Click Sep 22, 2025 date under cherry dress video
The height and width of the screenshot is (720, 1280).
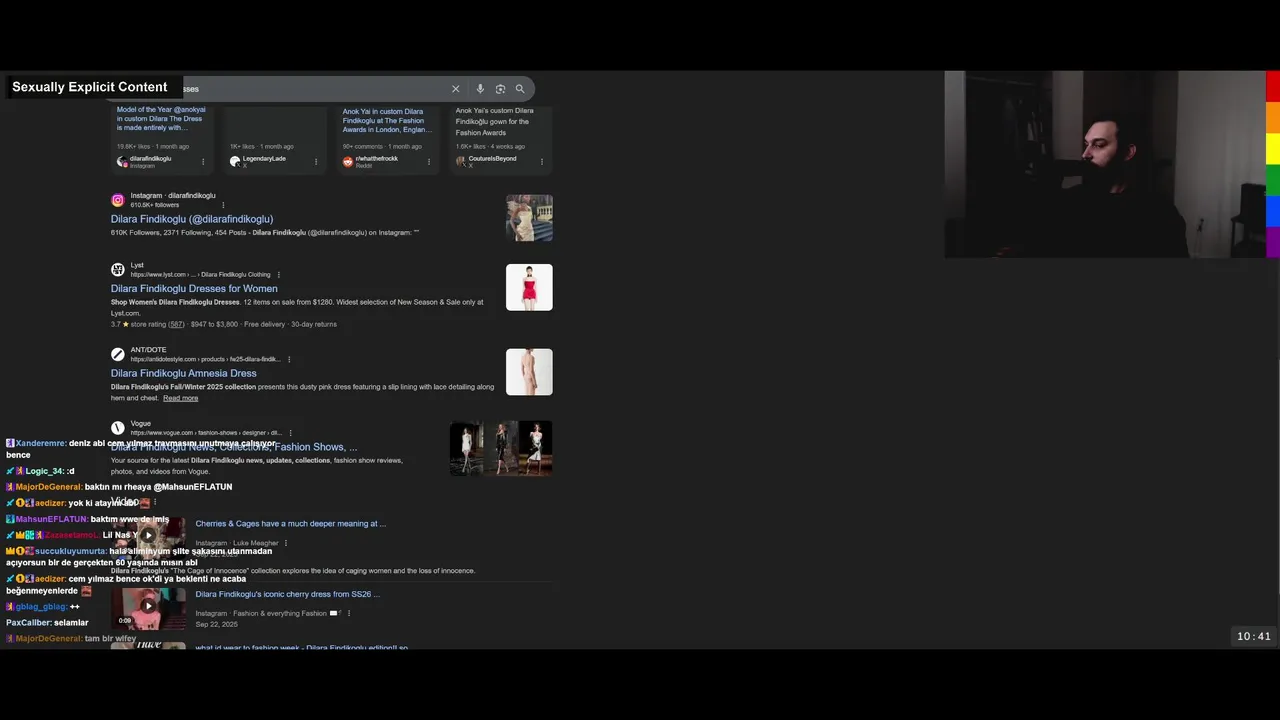pos(217,624)
